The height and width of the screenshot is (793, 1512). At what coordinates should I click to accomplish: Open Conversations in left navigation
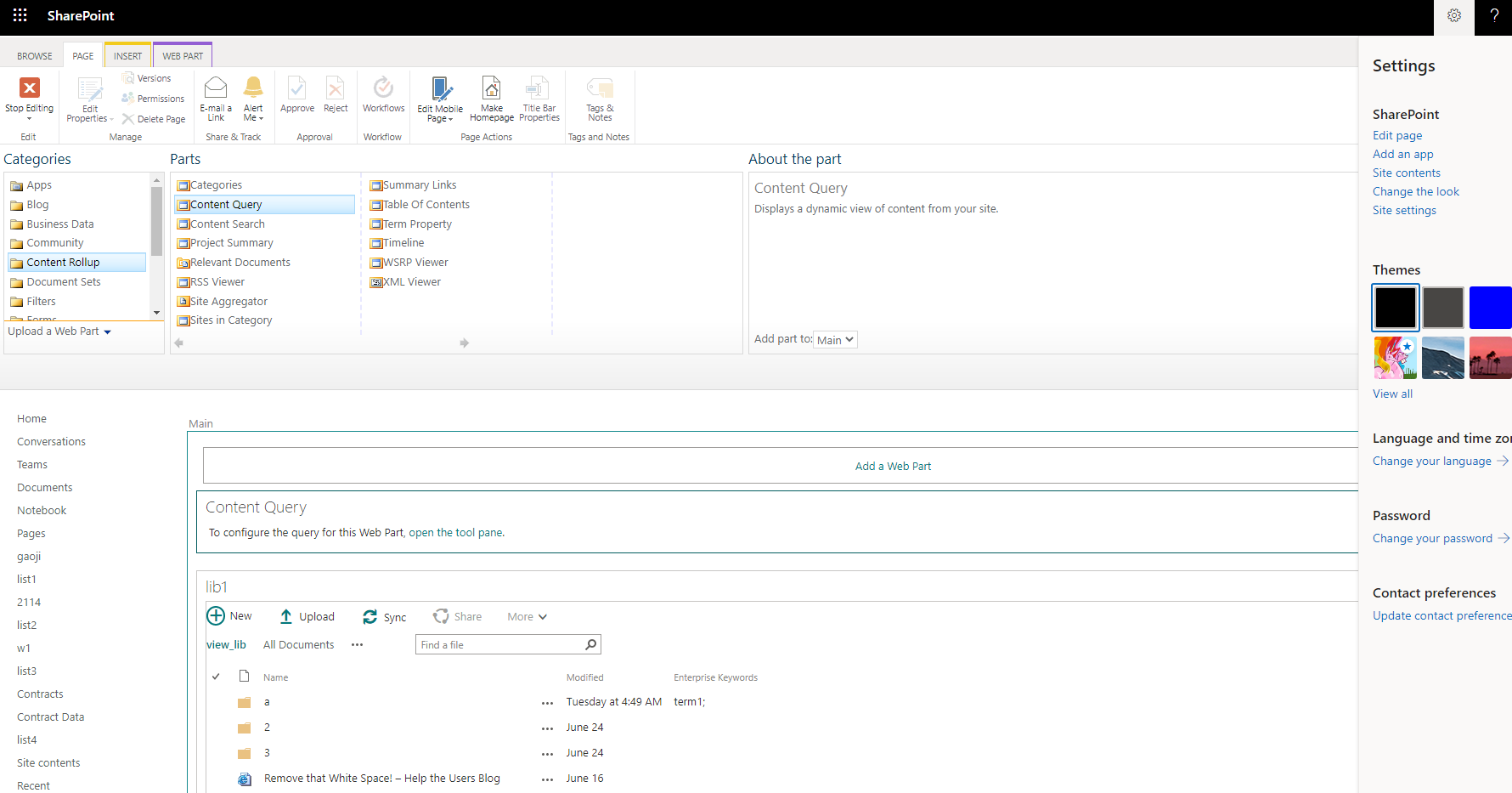[x=51, y=442]
